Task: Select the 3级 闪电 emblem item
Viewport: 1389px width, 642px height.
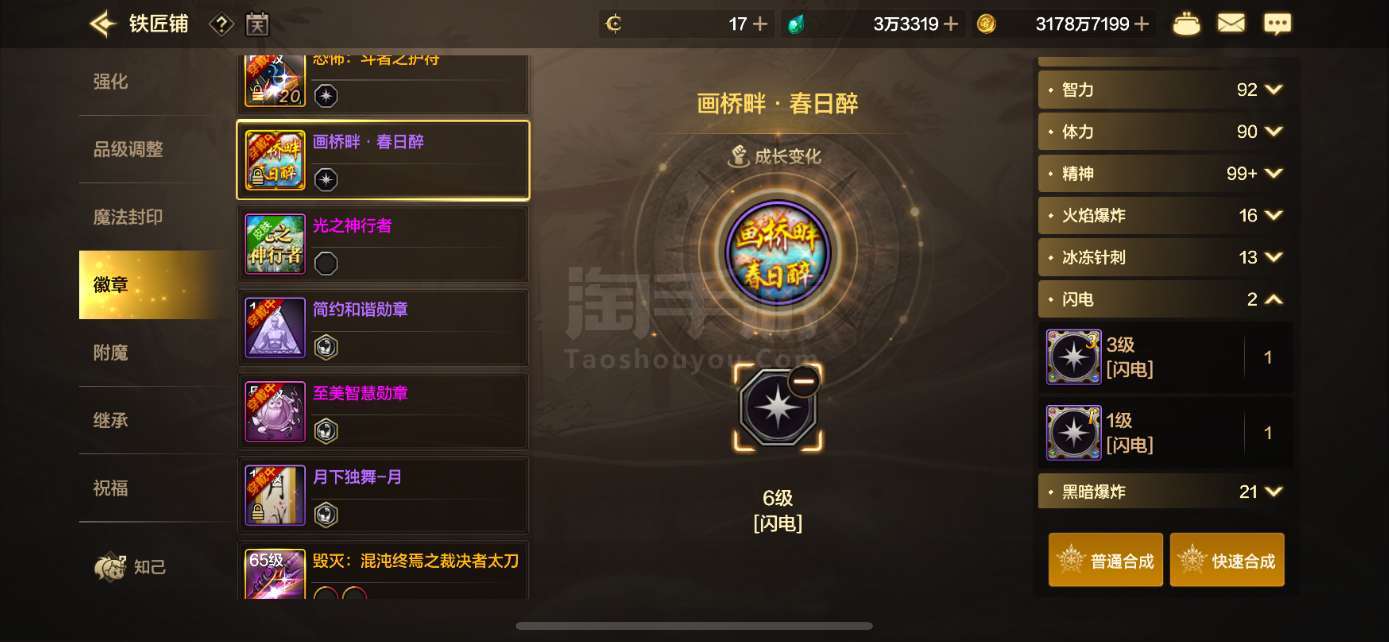Action: click(x=1168, y=357)
